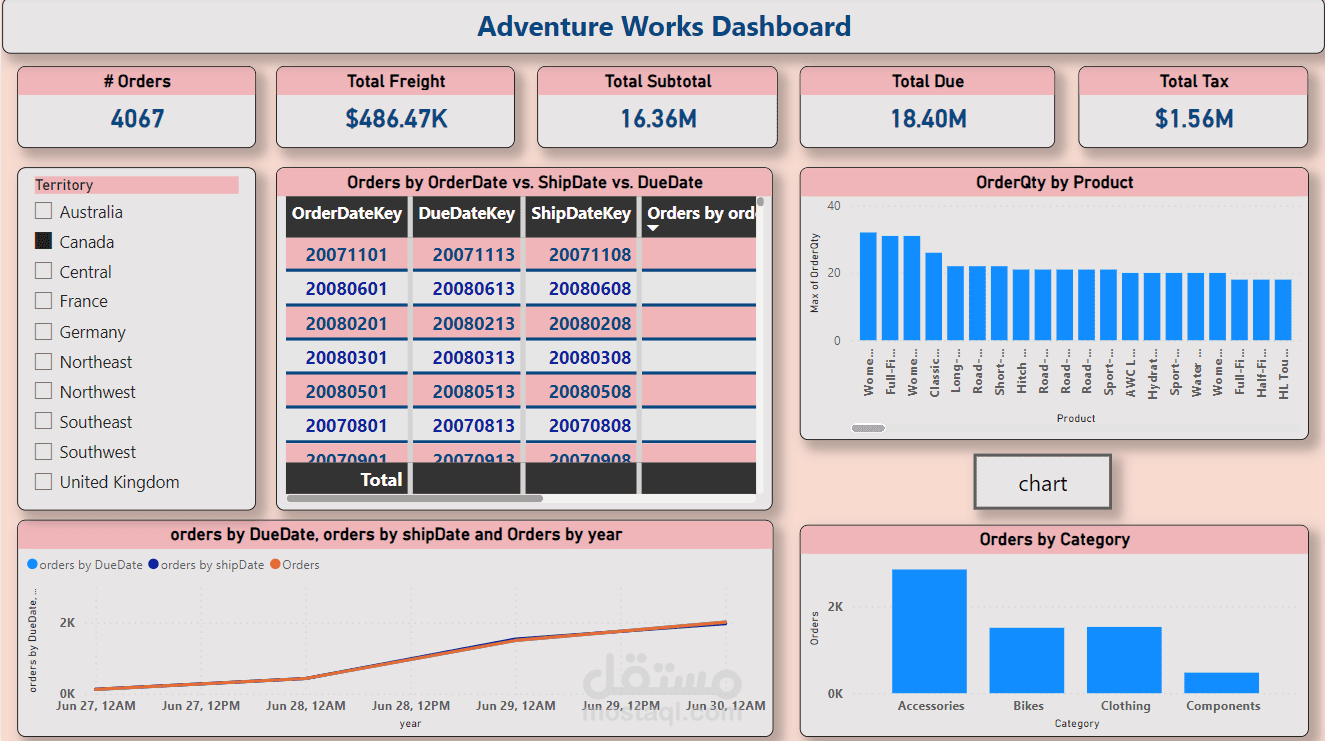Image resolution: width=1325 pixels, height=741 pixels.
Task: Select Southwest in the Territory slicer
Action: 43,451
